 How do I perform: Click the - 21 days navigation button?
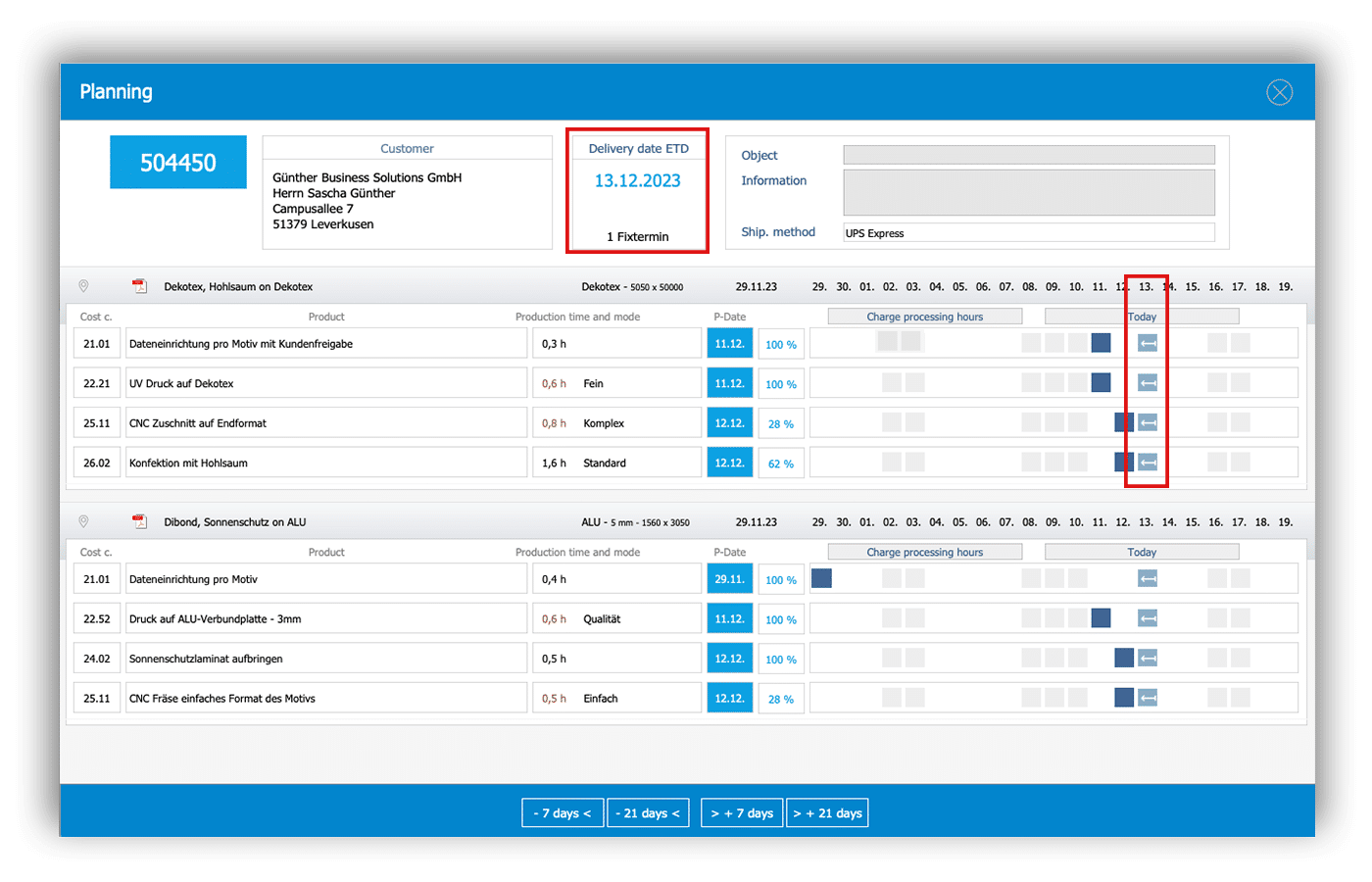pos(648,813)
